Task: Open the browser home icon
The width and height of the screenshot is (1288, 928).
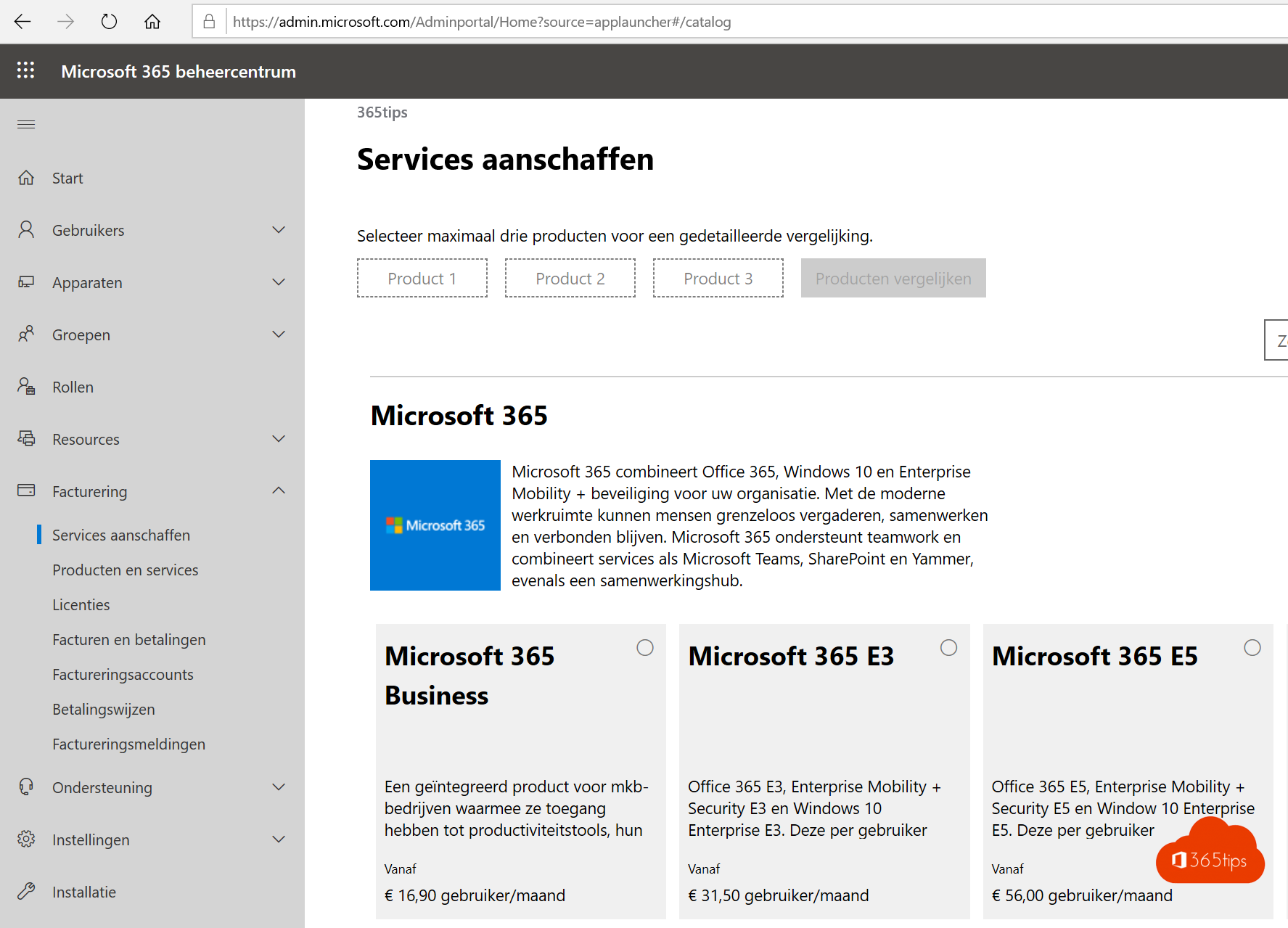Action: click(x=152, y=22)
